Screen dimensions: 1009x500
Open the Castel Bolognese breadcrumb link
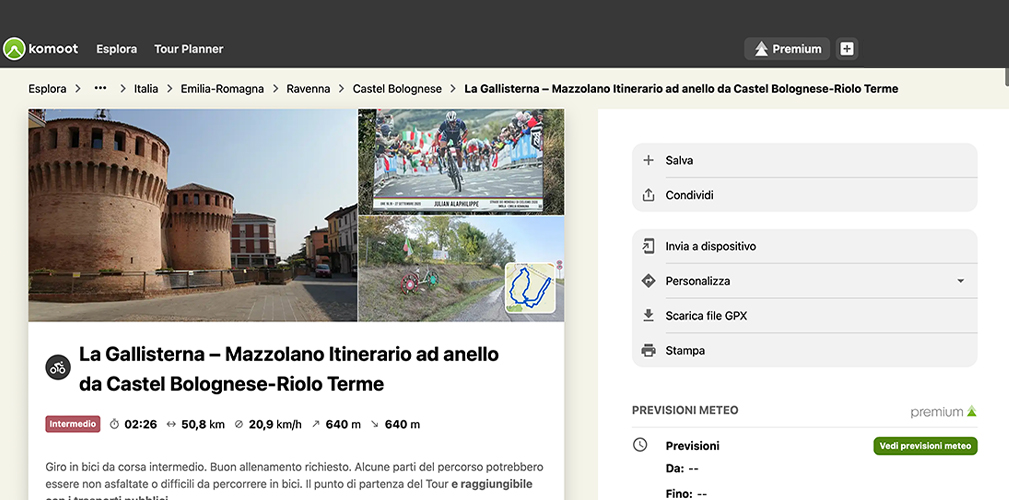tap(397, 89)
